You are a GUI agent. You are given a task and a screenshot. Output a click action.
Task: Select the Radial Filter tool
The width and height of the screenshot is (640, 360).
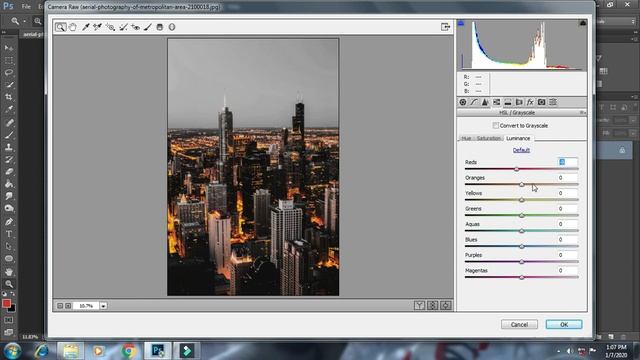point(172,27)
